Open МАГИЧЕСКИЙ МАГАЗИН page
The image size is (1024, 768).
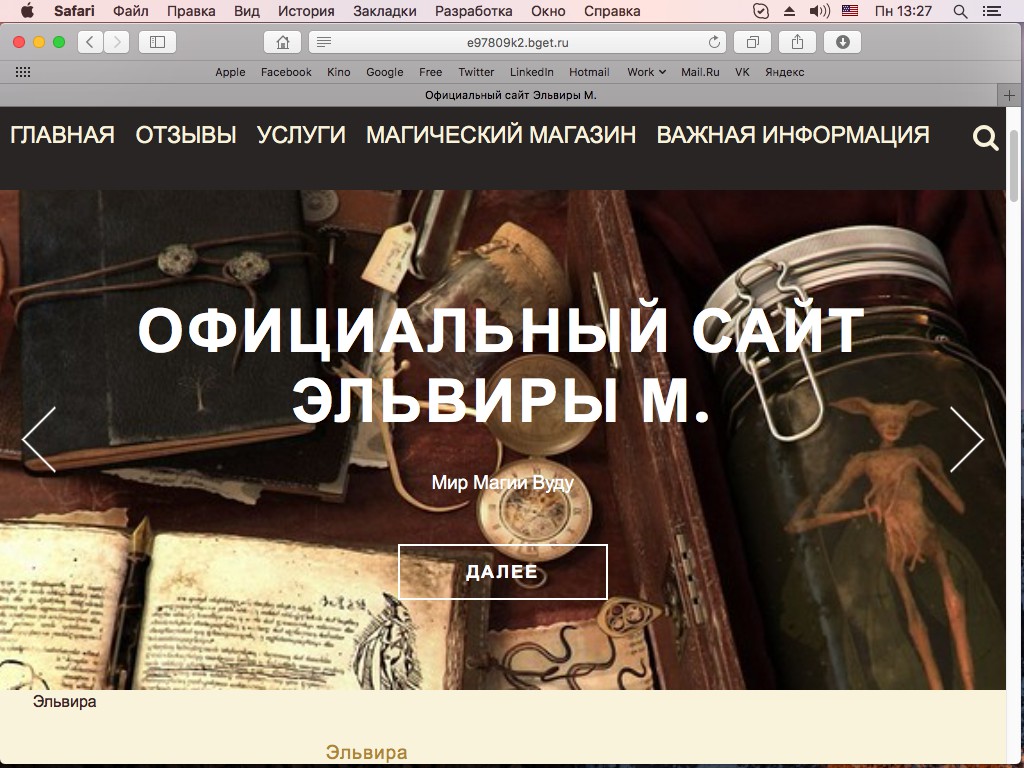click(501, 135)
